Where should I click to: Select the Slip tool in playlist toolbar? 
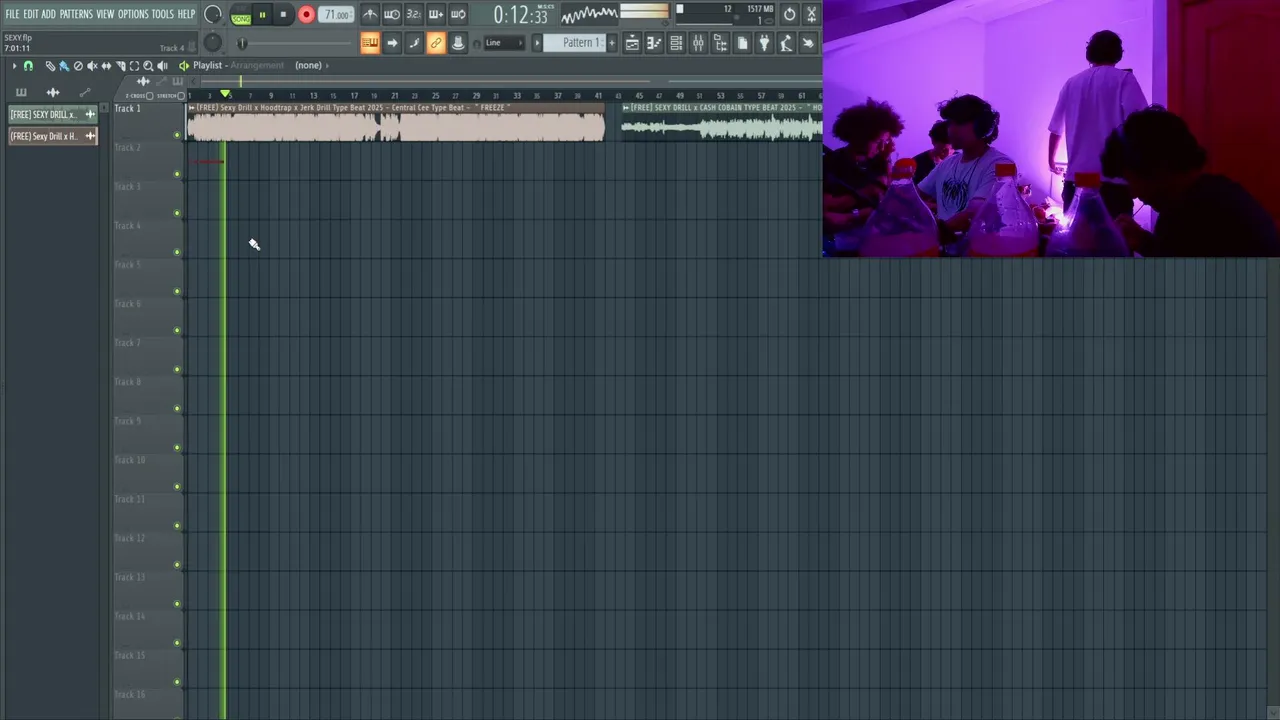click(106, 66)
